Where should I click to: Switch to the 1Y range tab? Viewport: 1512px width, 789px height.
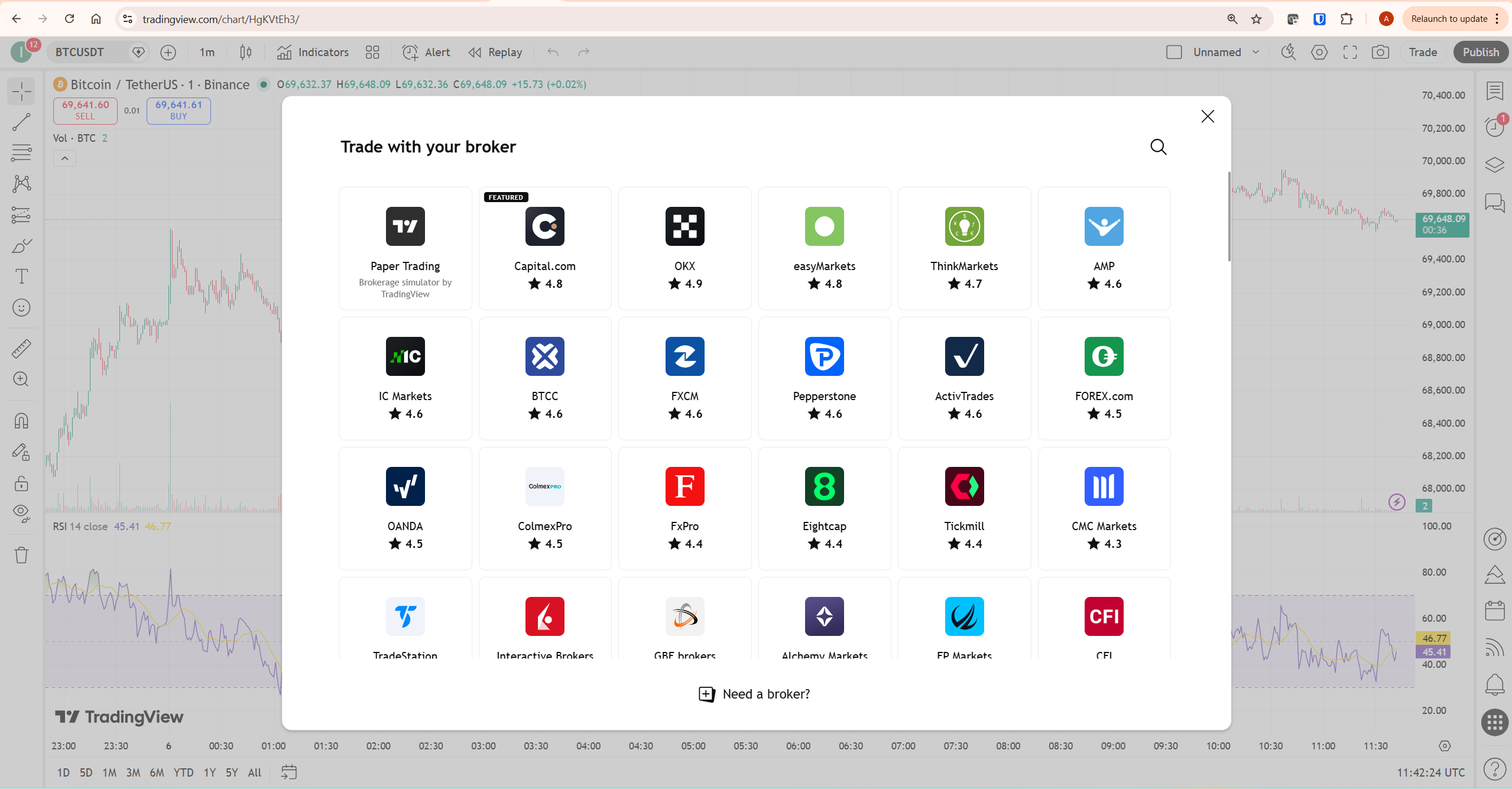(210, 772)
